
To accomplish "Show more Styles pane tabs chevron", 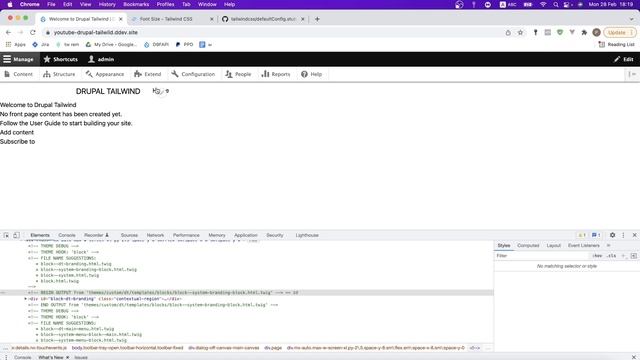I will (x=609, y=245).
